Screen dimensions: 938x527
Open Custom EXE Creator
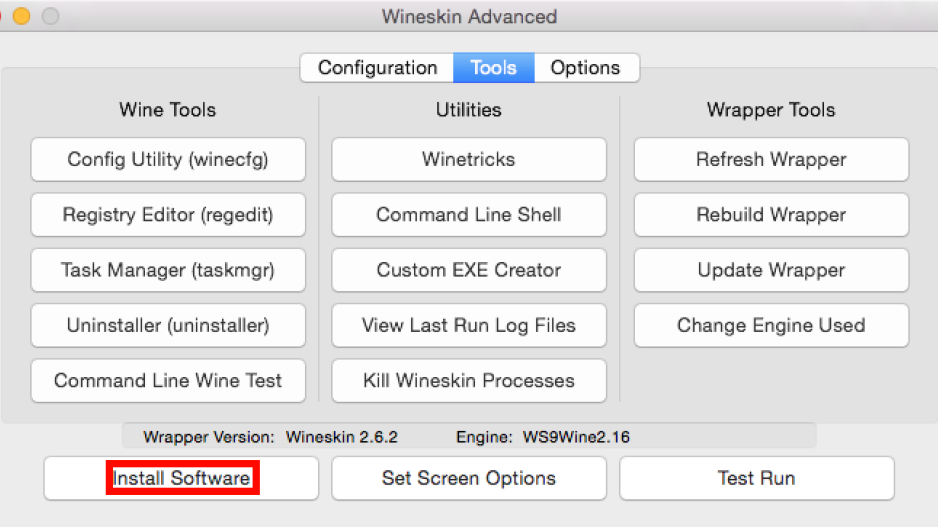tap(469, 270)
